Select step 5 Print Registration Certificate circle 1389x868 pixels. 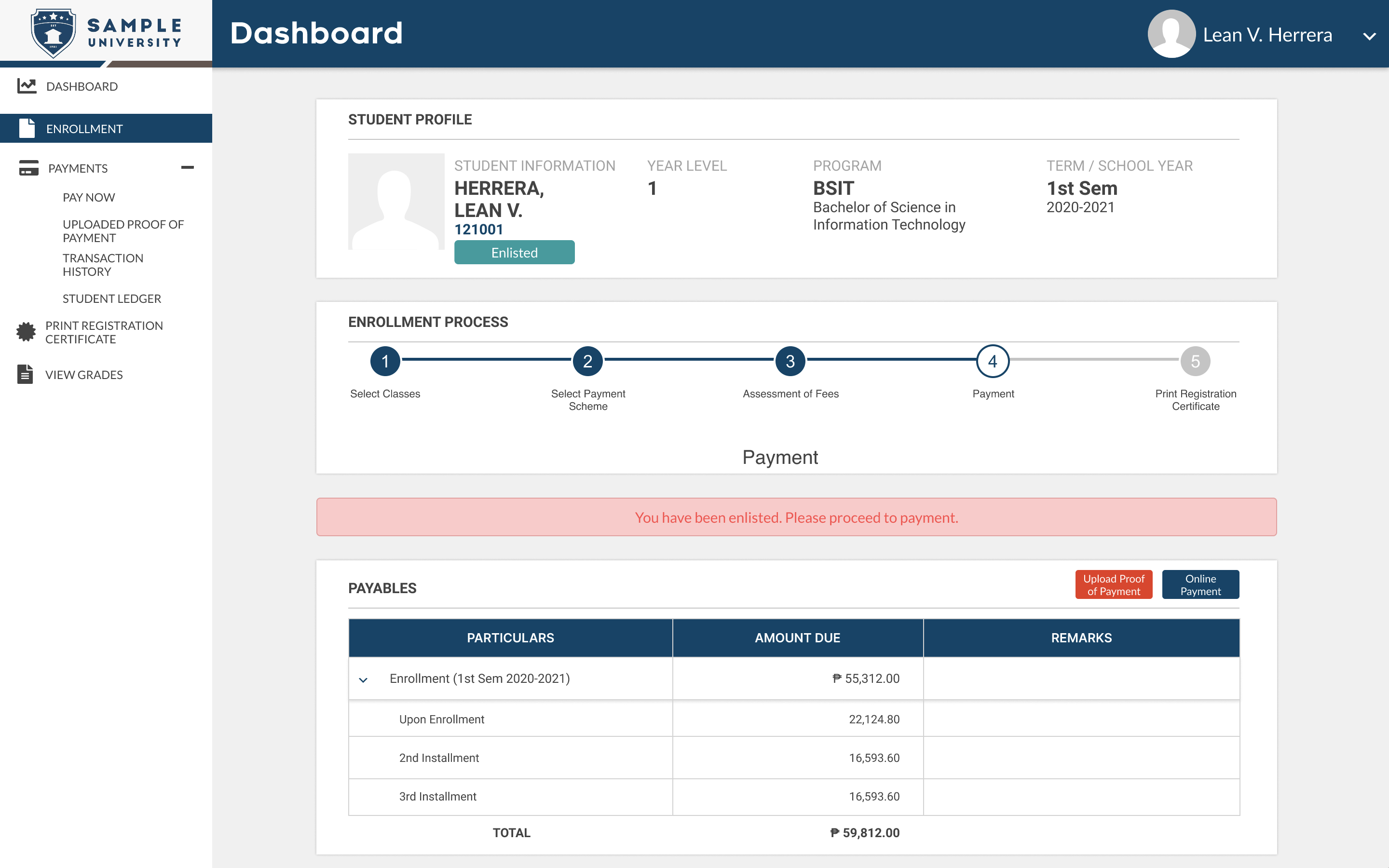point(1196,361)
